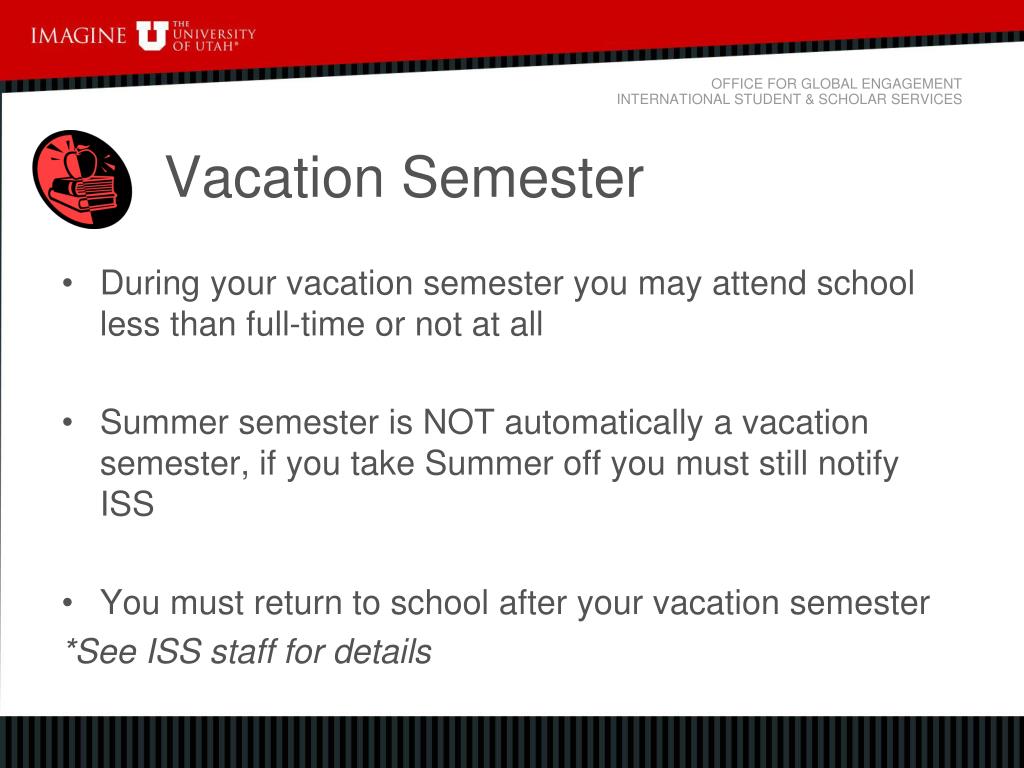Click "INTERNATIONAL STUDENT & SCHOLAR SERVICES" header text
The width and height of the screenshot is (1024, 768).
tap(789, 99)
